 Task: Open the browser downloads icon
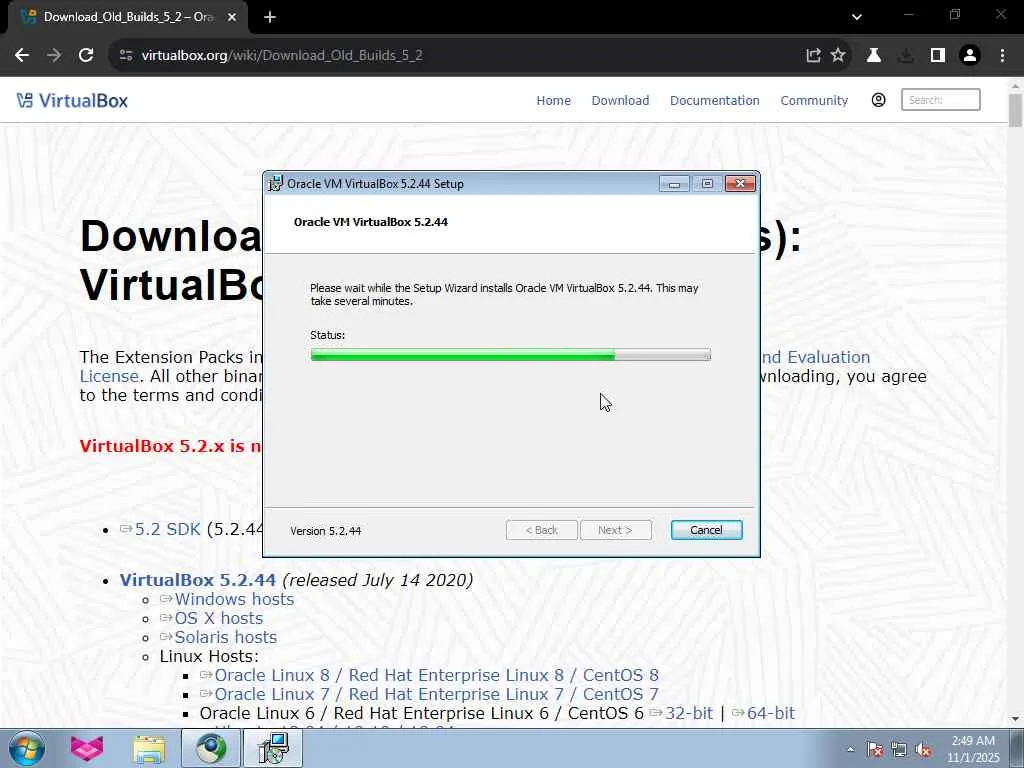coord(906,56)
